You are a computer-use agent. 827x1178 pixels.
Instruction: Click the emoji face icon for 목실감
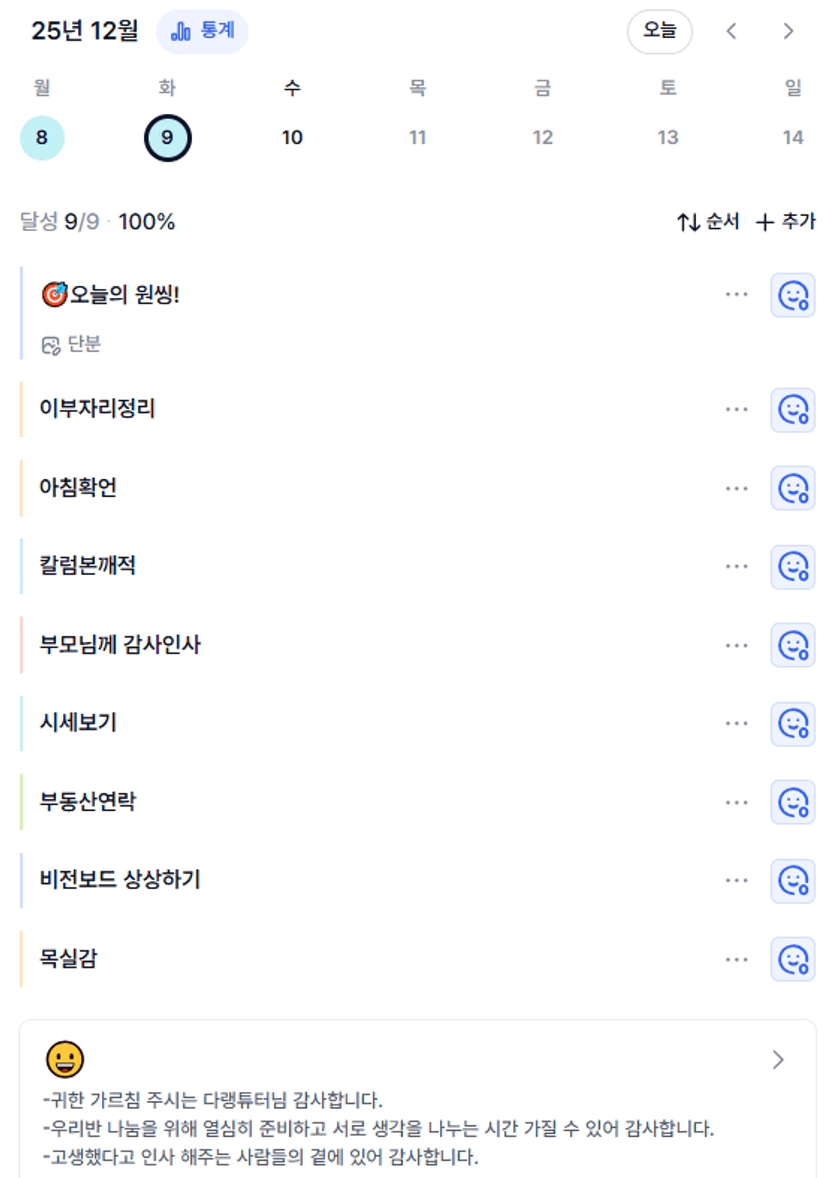click(x=792, y=959)
